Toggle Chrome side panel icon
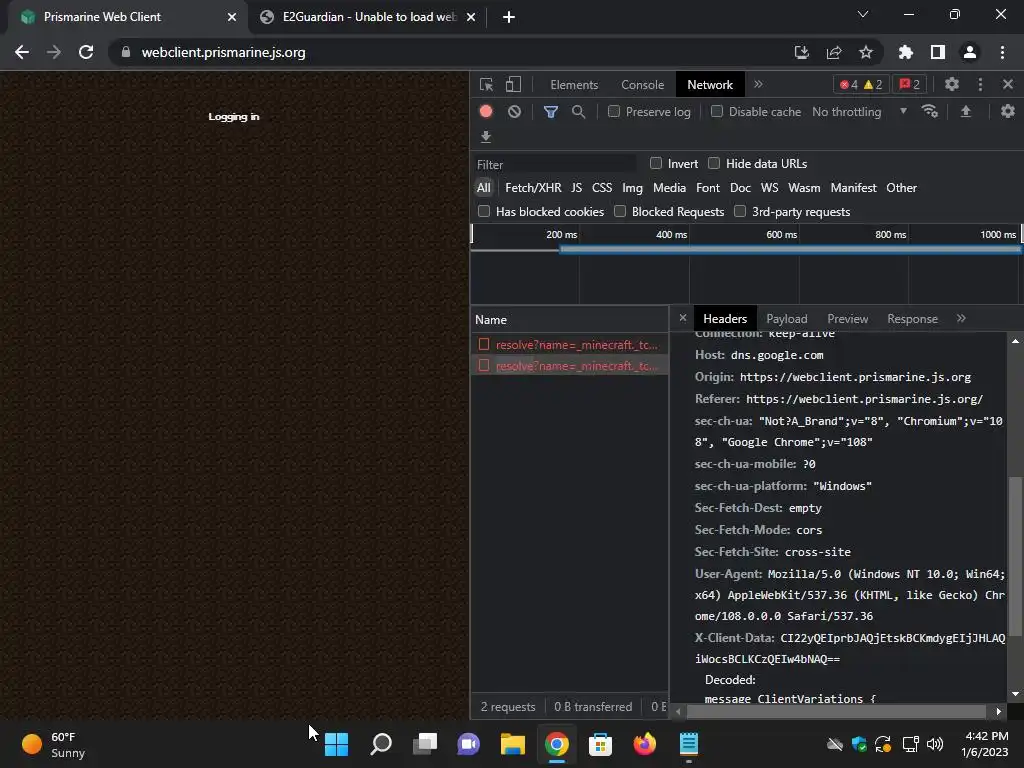This screenshot has width=1024, height=768. 938,52
